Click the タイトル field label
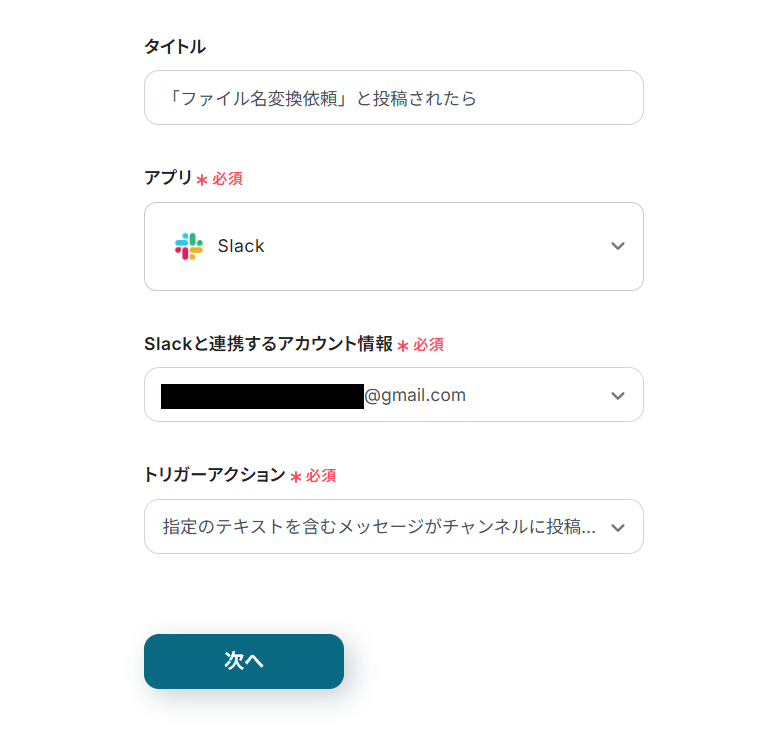781x748 pixels. click(x=175, y=46)
